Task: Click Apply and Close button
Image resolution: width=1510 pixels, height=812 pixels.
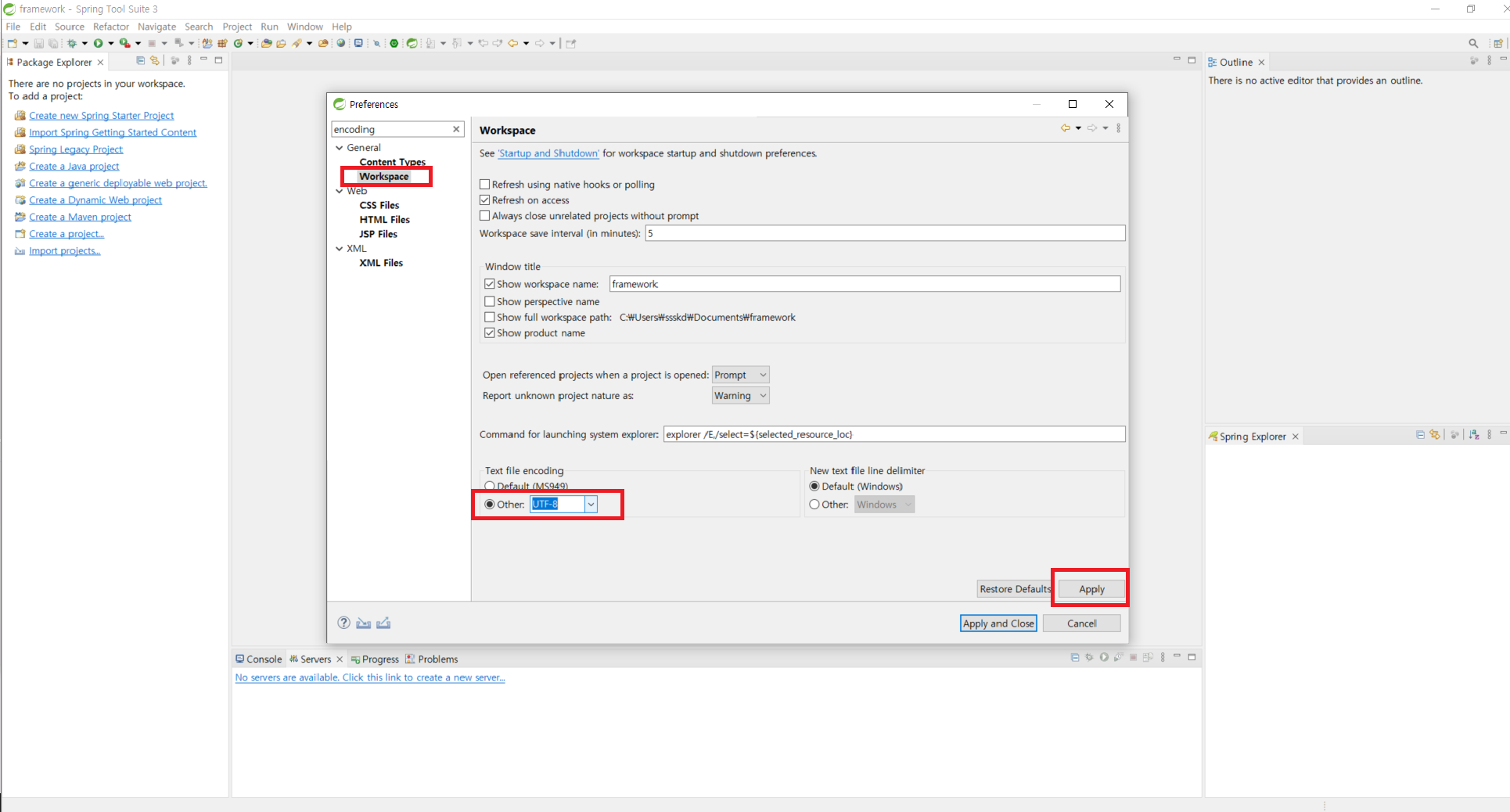Action: coord(998,623)
